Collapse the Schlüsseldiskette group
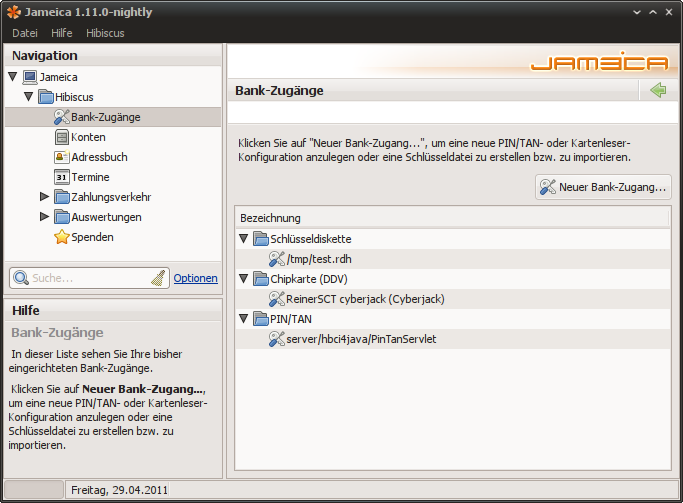683x503 pixels. pos(243,239)
